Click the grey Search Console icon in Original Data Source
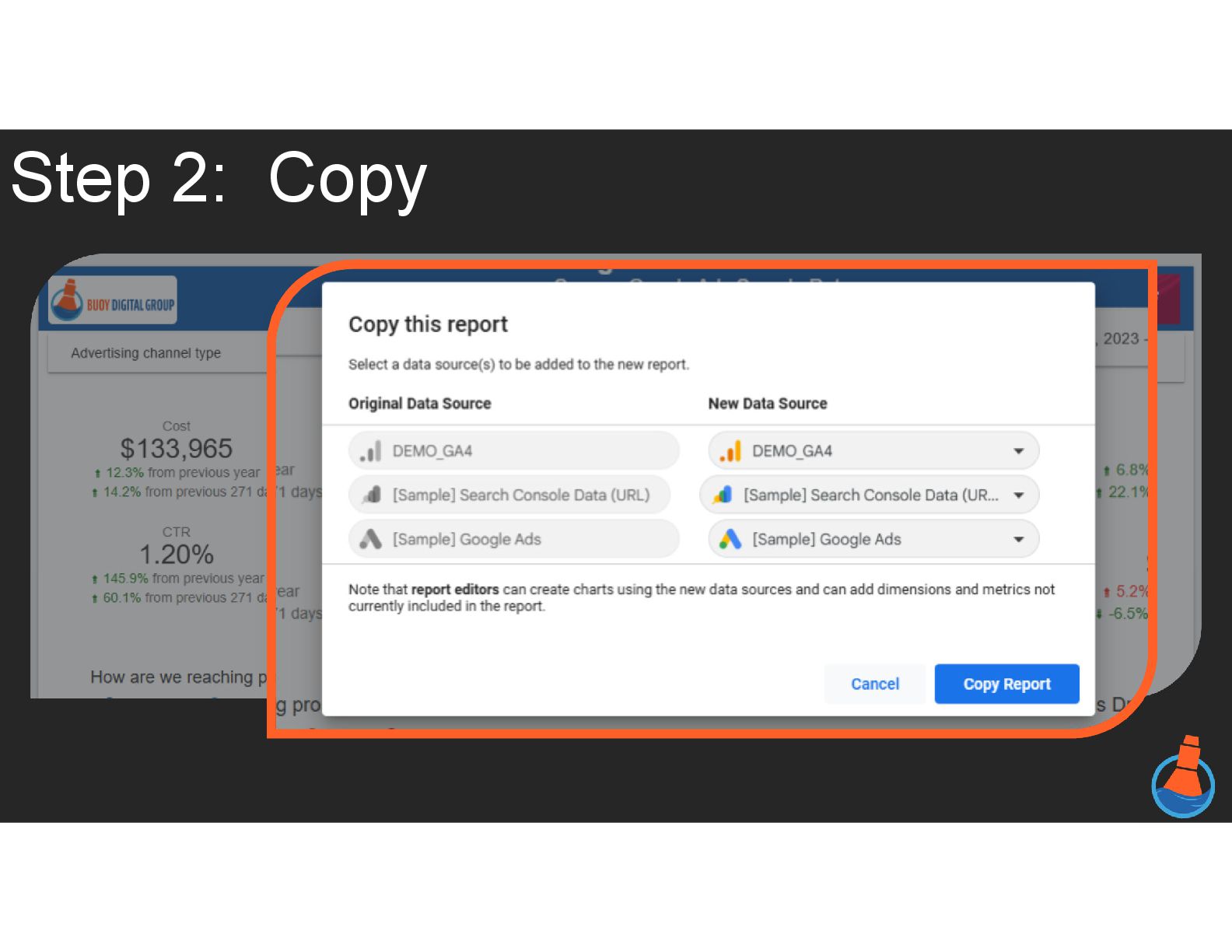This screenshot has width=1232, height=952. tap(372, 495)
